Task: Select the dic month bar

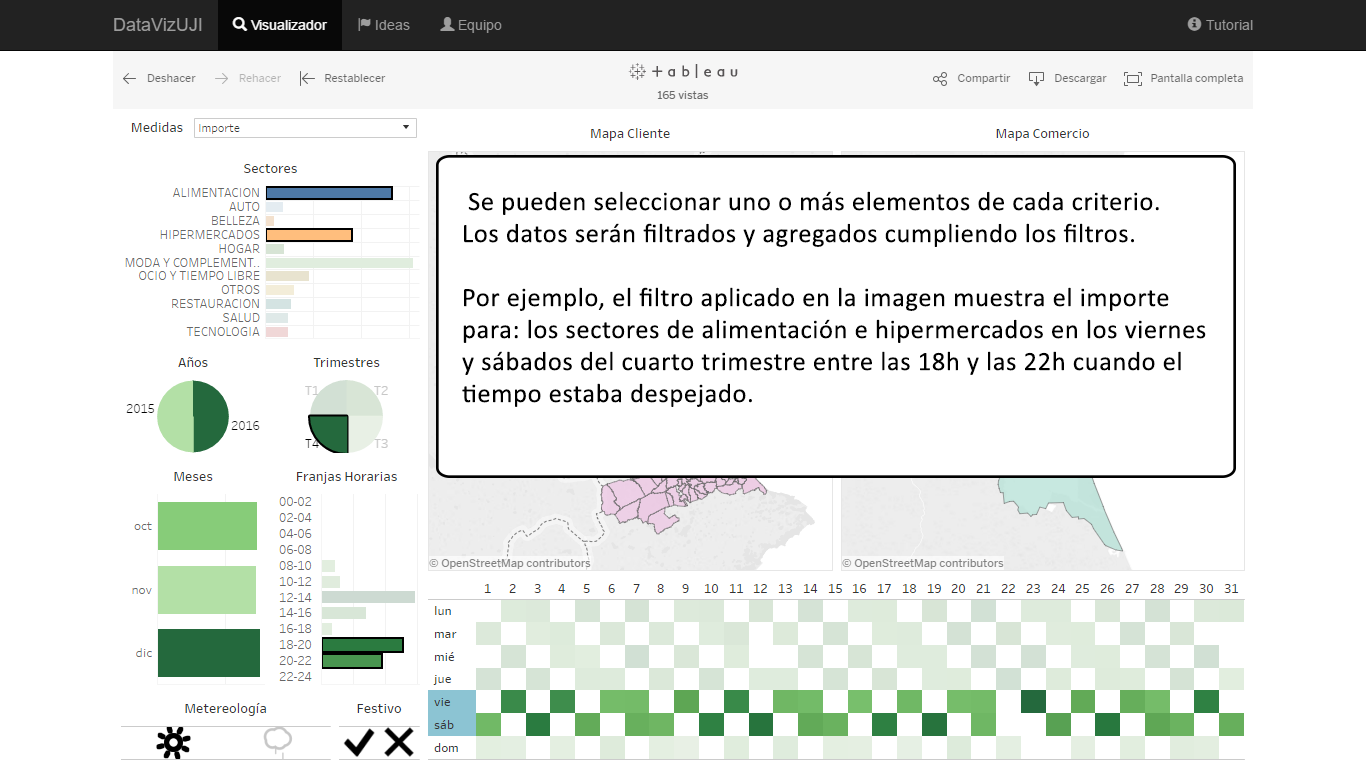Action: (x=208, y=653)
